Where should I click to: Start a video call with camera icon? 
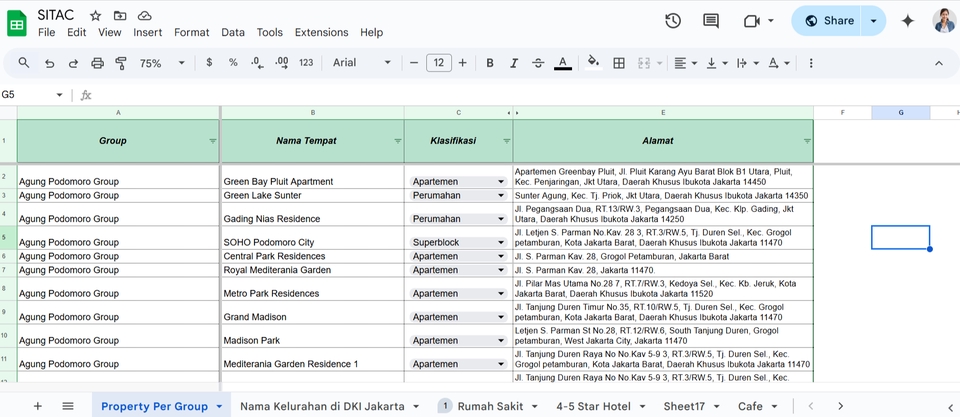(x=752, y=21)
